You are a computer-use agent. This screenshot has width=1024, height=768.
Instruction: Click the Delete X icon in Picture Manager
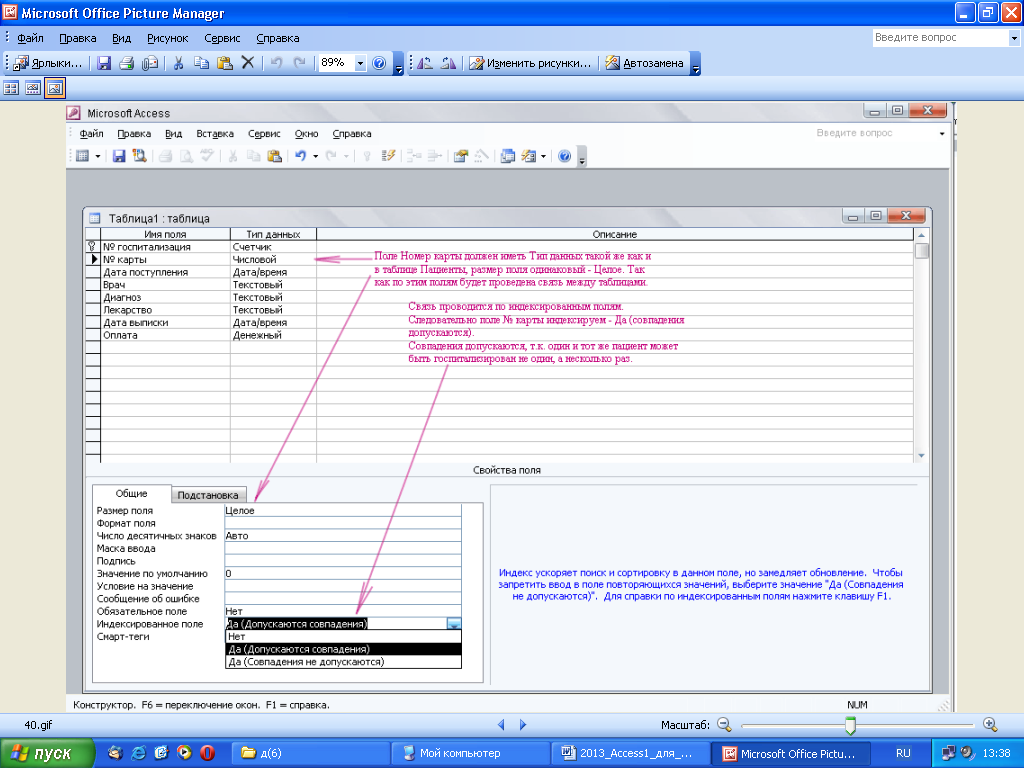pyautogui.click(x=248, y=63)
